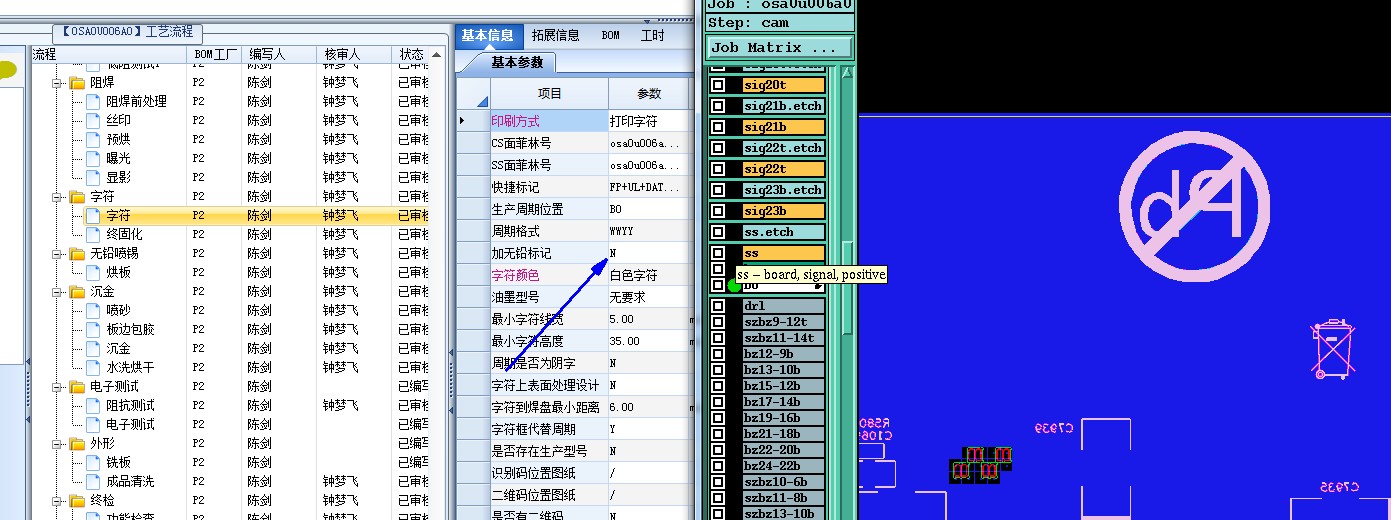Screen dimensions: 1391x520
Task: Click the document icon beside 水洗烘干
Action: (93, 368)
